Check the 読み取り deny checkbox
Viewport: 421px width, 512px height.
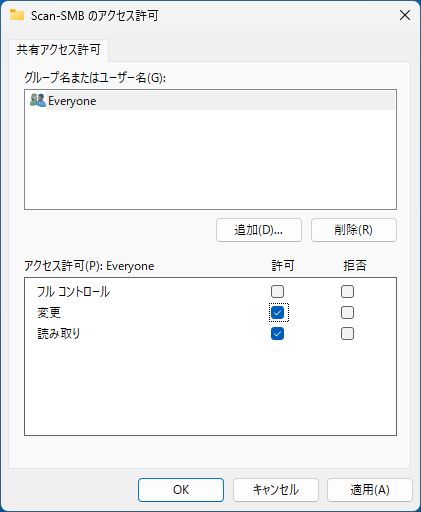[347, 334]
